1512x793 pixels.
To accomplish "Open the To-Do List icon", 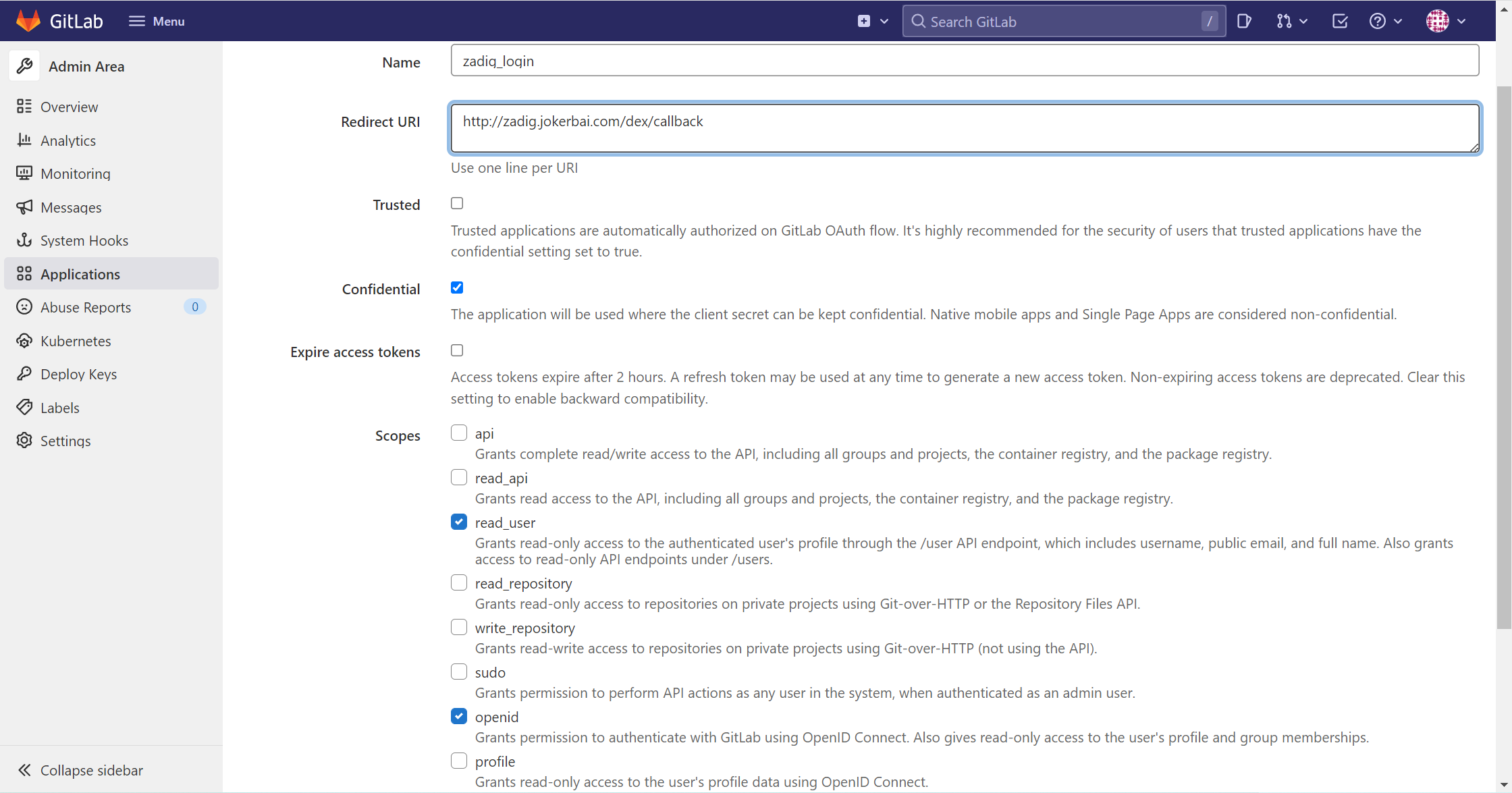I will (1340, 21).
